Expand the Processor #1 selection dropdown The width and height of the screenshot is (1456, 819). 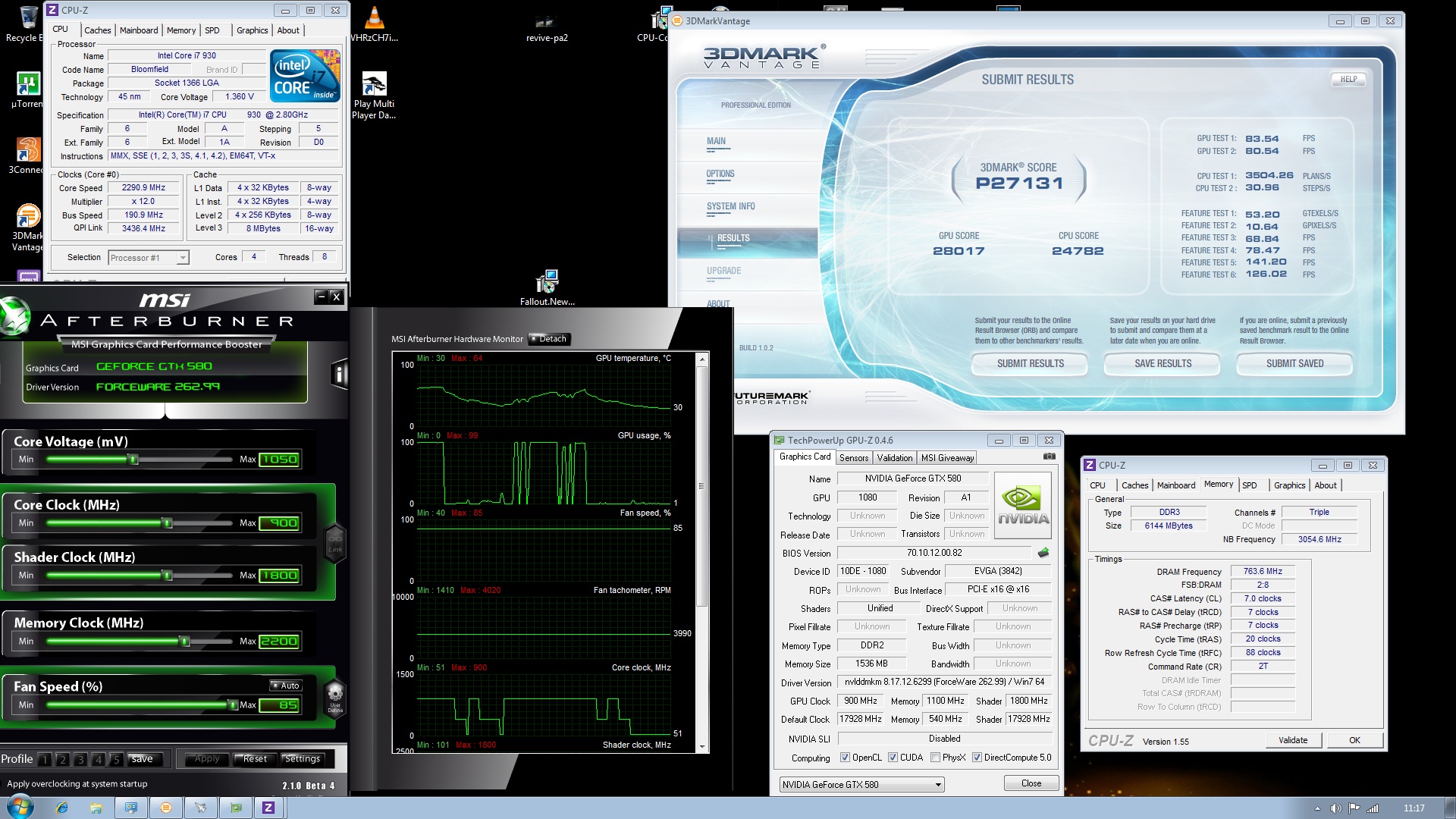[x=182, y=258]
